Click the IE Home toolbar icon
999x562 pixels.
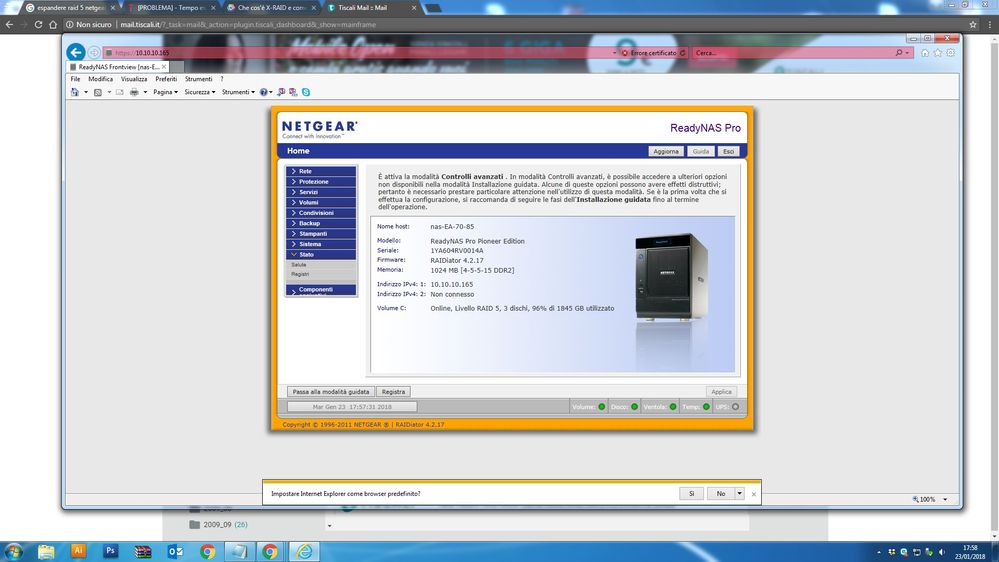point(75,92)
